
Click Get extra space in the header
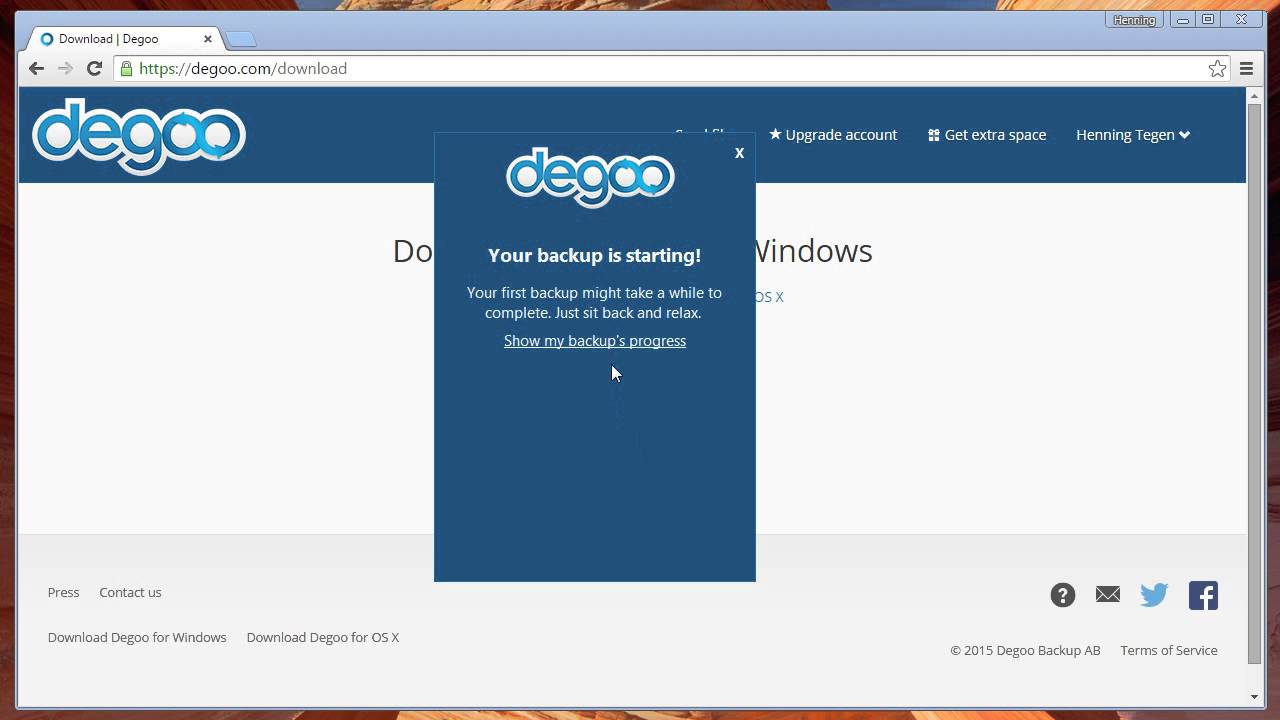tap(987, 135)
